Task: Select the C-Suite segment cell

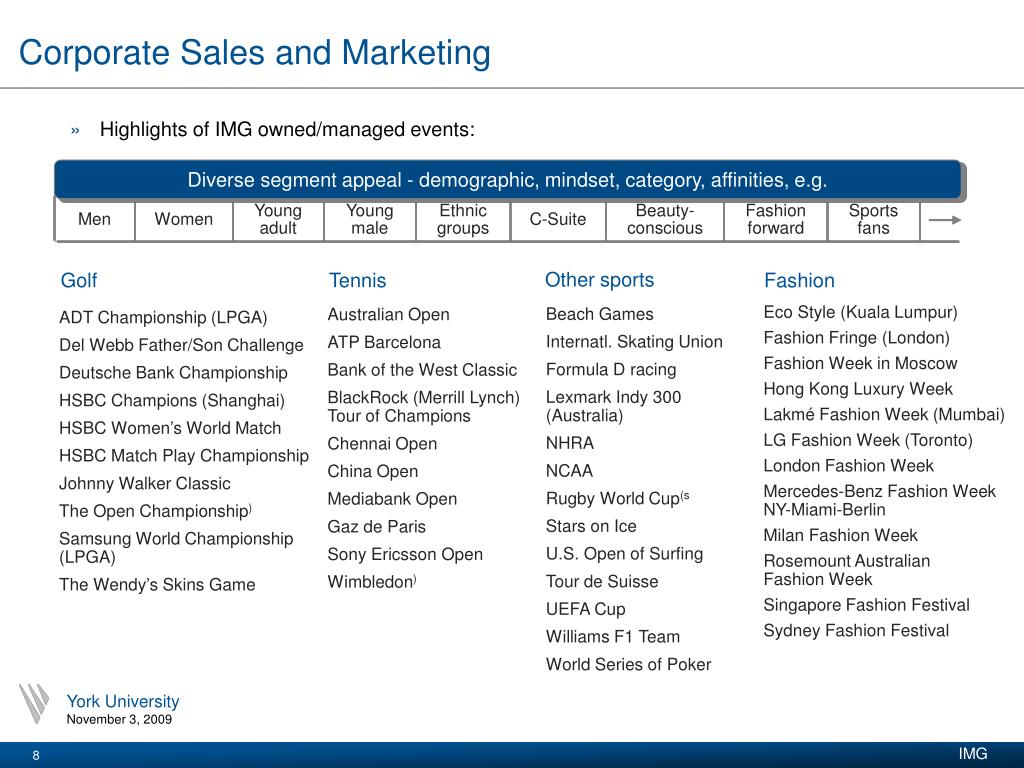Action: click(558, 219)
